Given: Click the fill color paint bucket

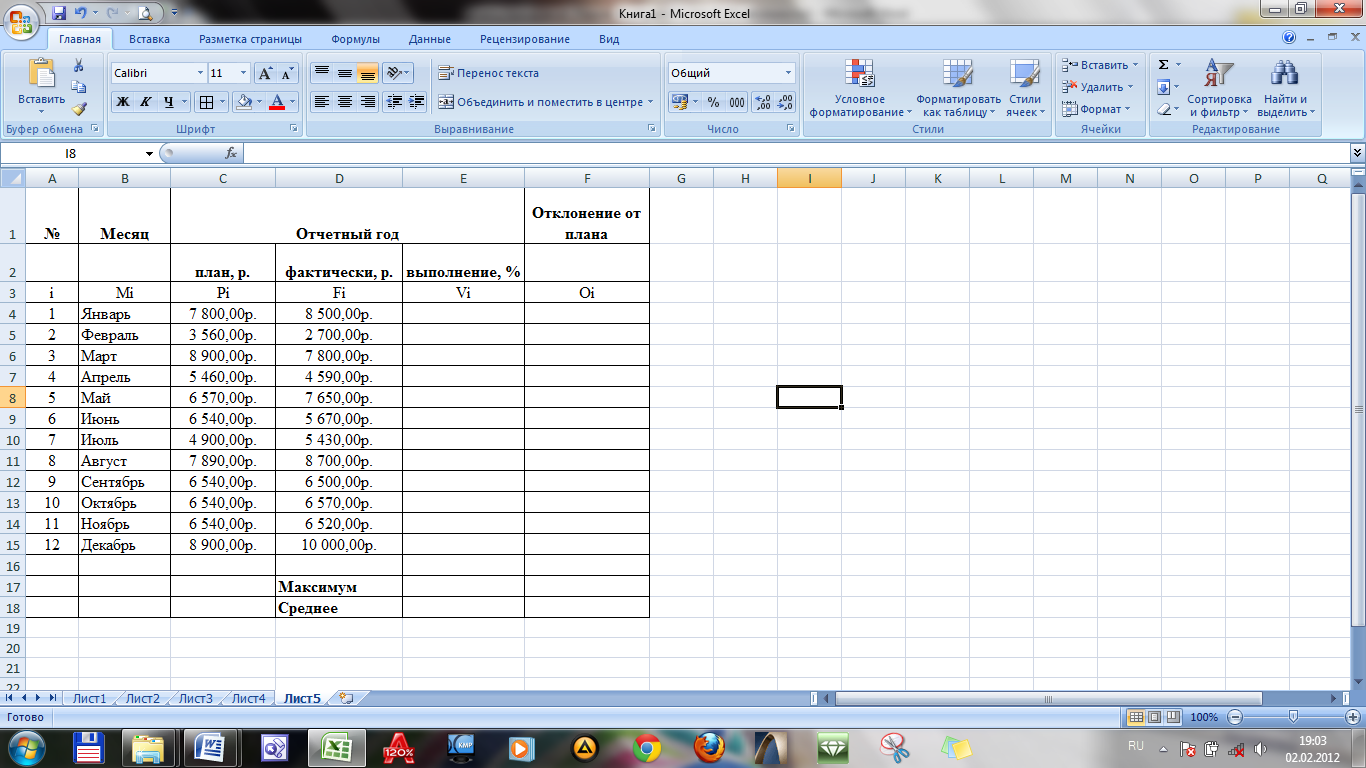Looking at the screenshot, I should click(242, 102).
